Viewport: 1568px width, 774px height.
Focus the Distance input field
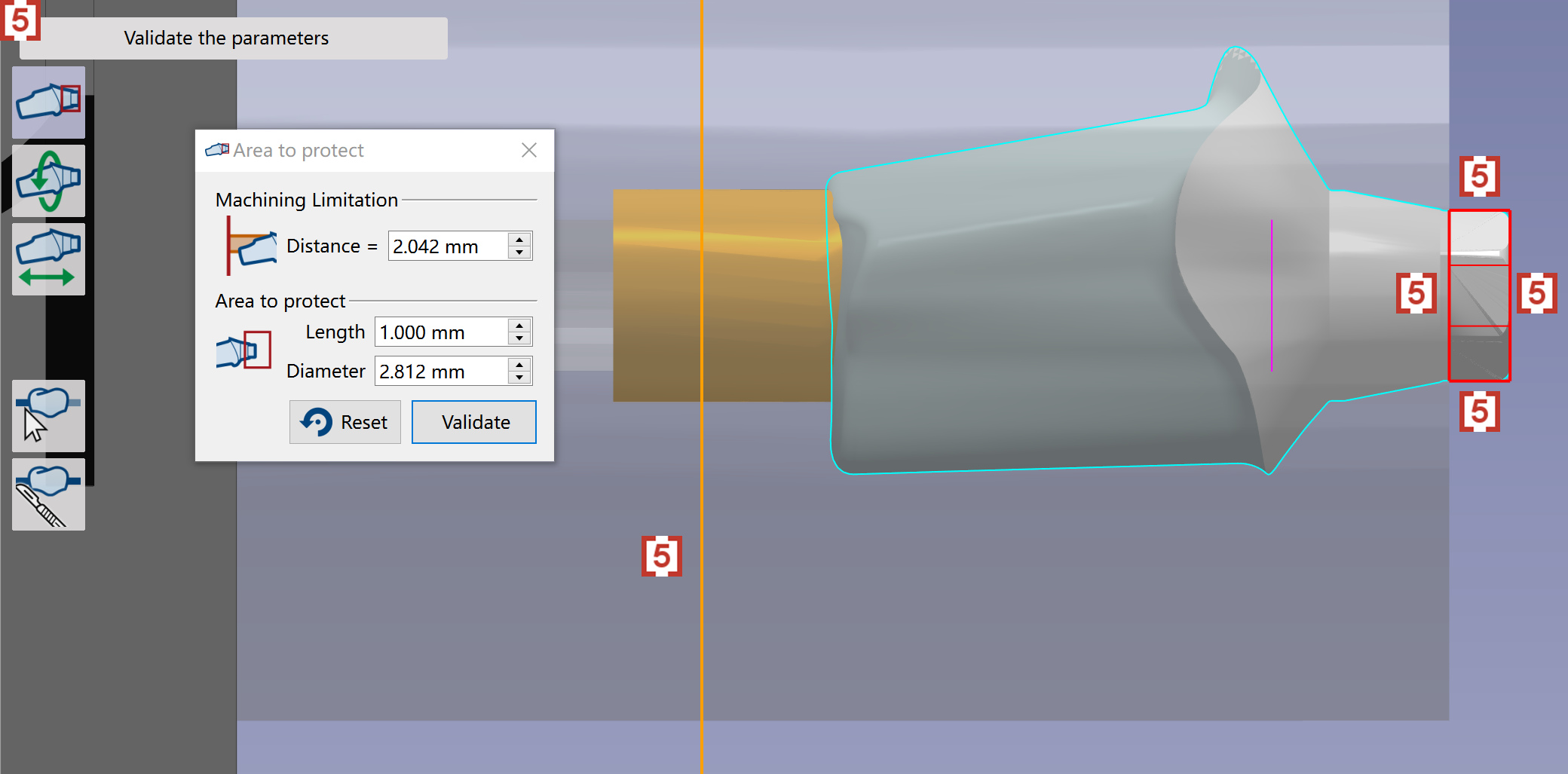tap(448, 246)
